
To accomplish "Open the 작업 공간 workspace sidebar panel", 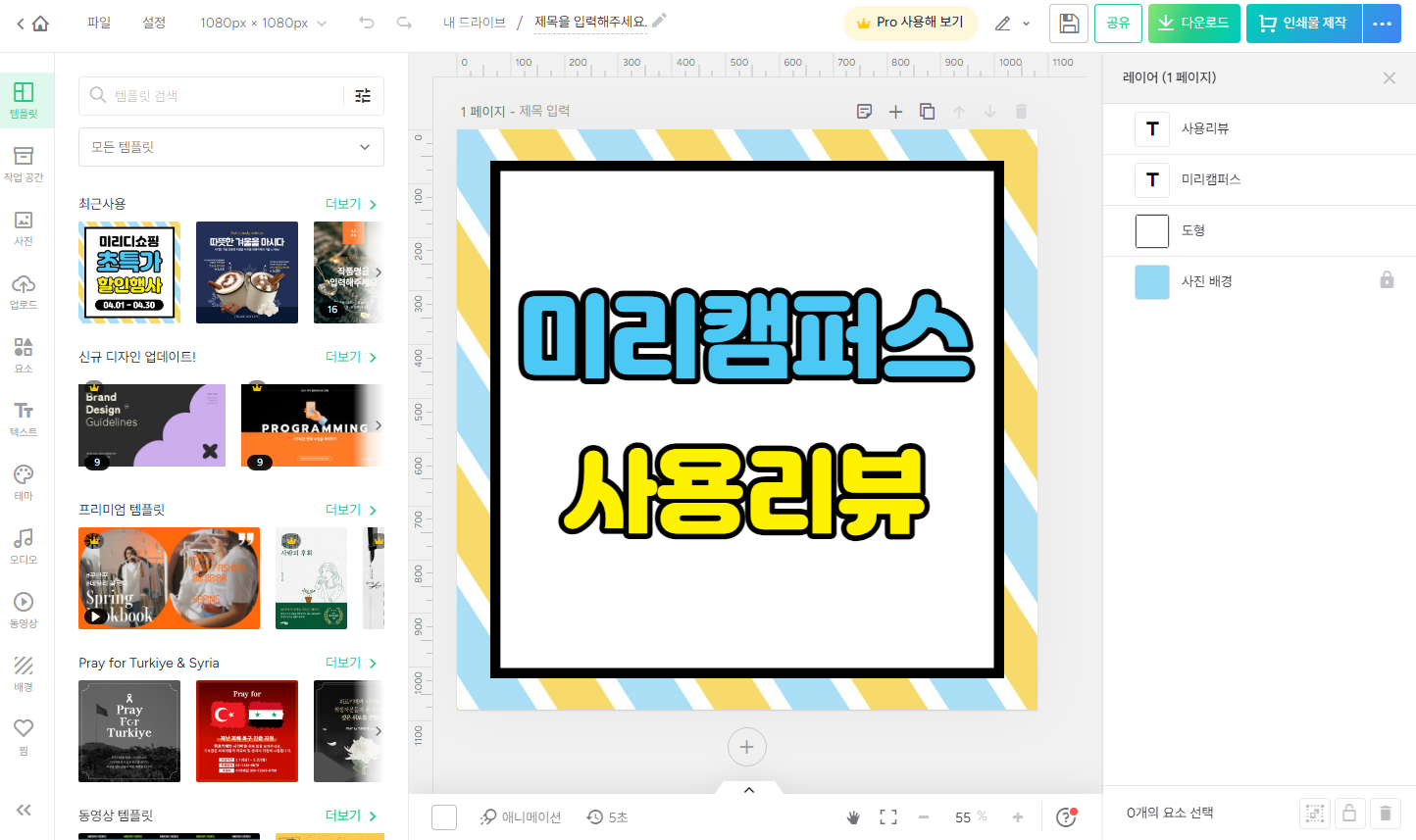I will click(24, 165).
